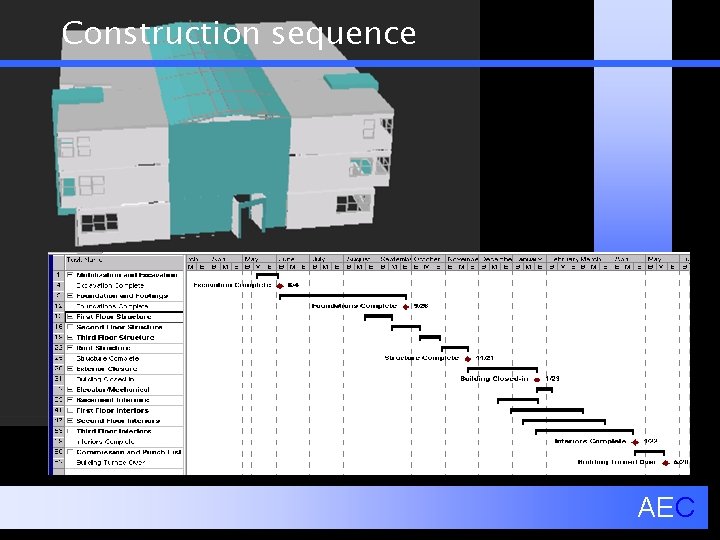Expand the Mobilization and Excavation task row

tap(70, 275)
